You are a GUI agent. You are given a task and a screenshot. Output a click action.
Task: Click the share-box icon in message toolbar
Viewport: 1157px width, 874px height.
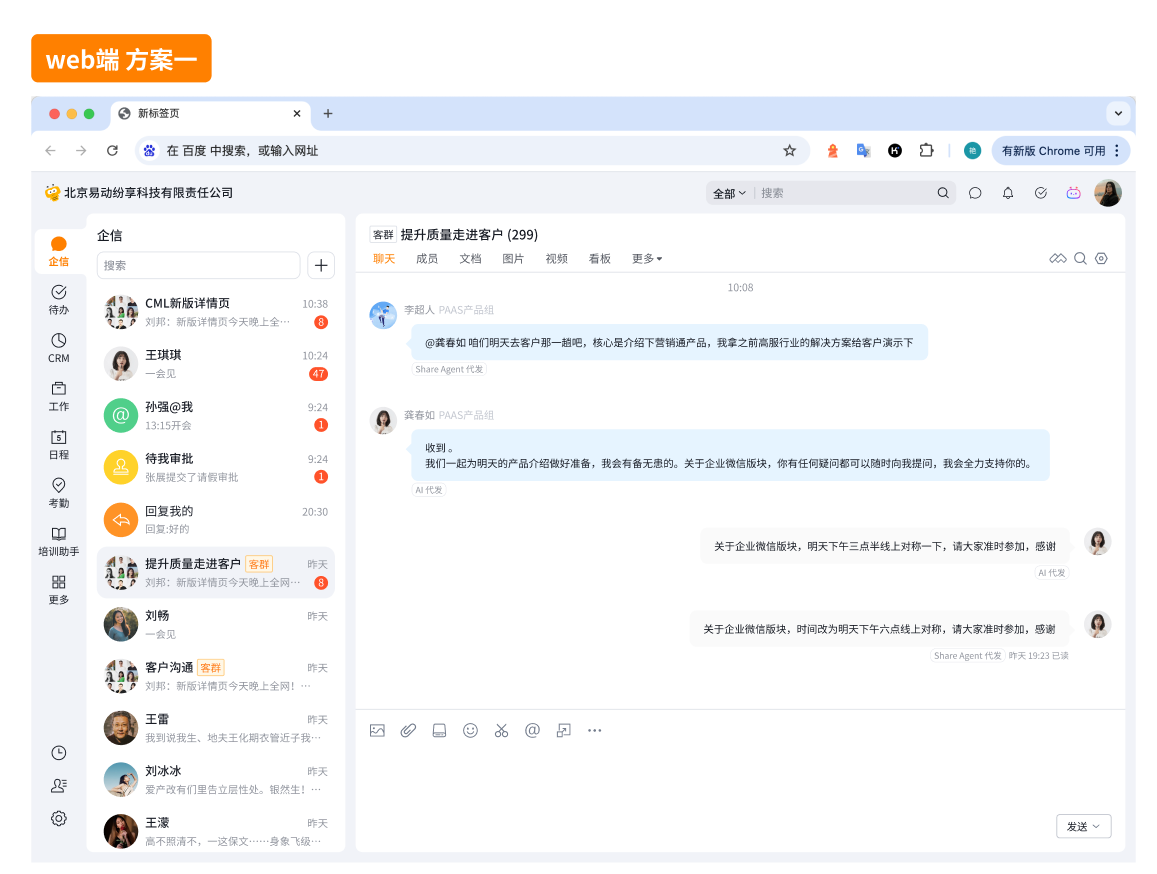[x=564, y=731]
